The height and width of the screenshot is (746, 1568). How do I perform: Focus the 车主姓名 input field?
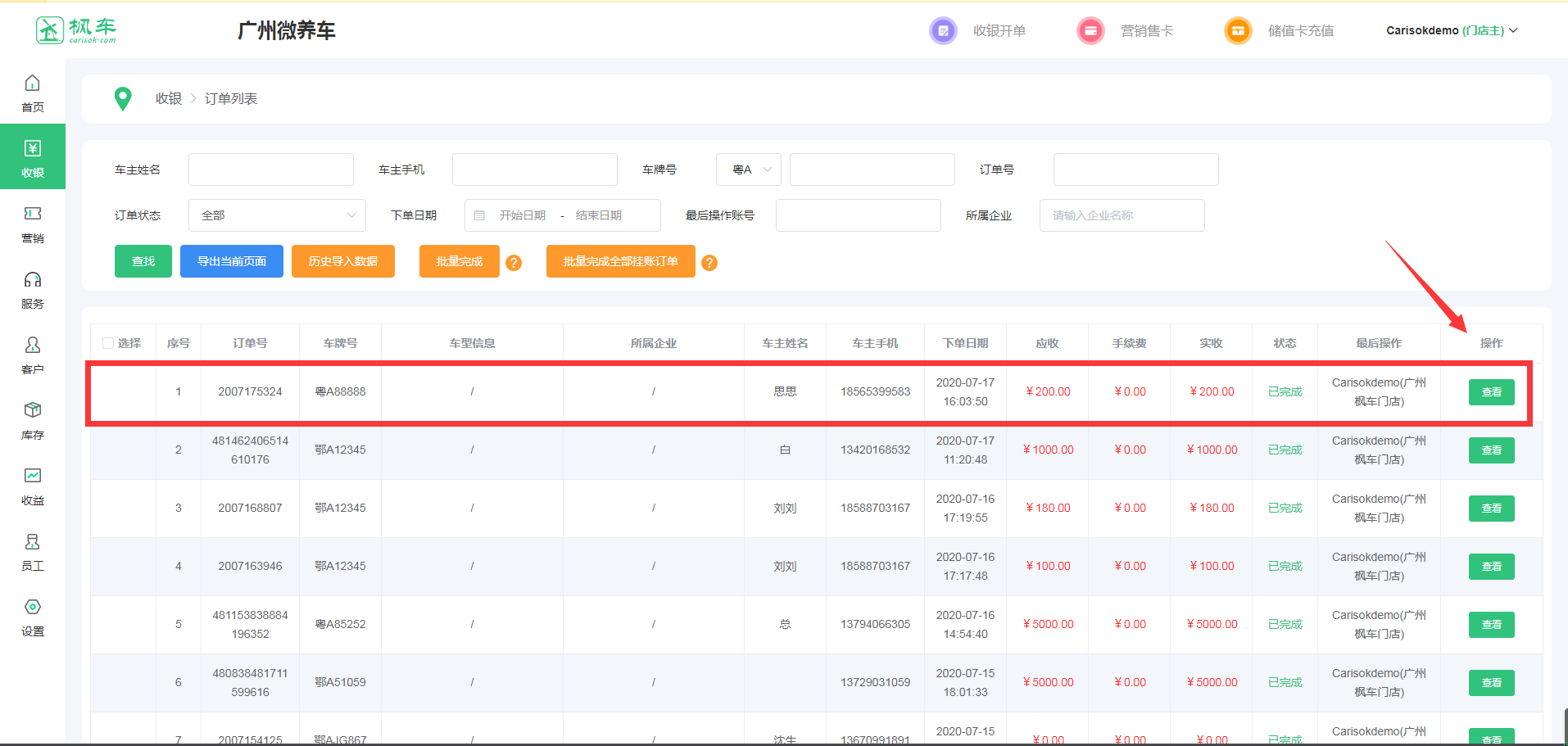(271, 170)
